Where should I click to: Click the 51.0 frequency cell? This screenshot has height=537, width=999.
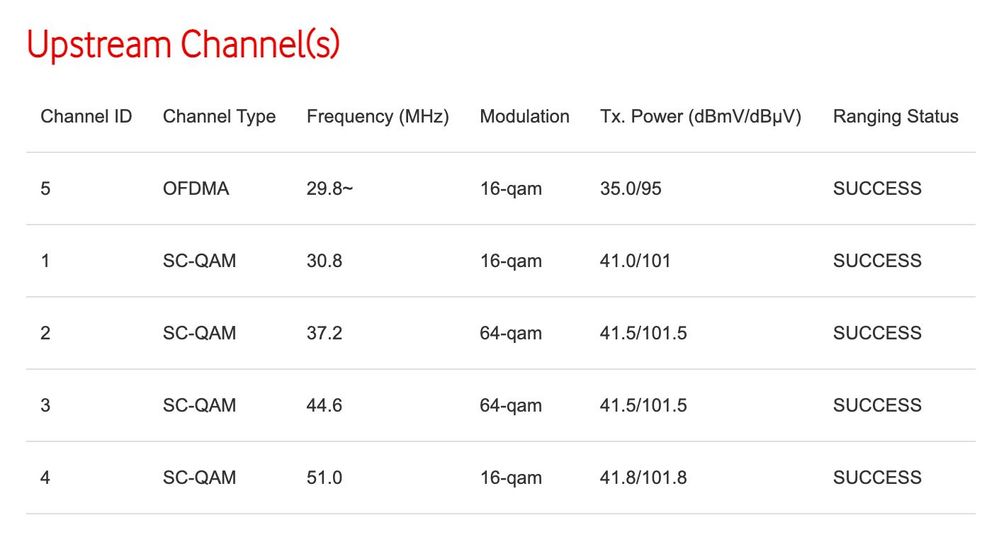(x=324, y=478)
